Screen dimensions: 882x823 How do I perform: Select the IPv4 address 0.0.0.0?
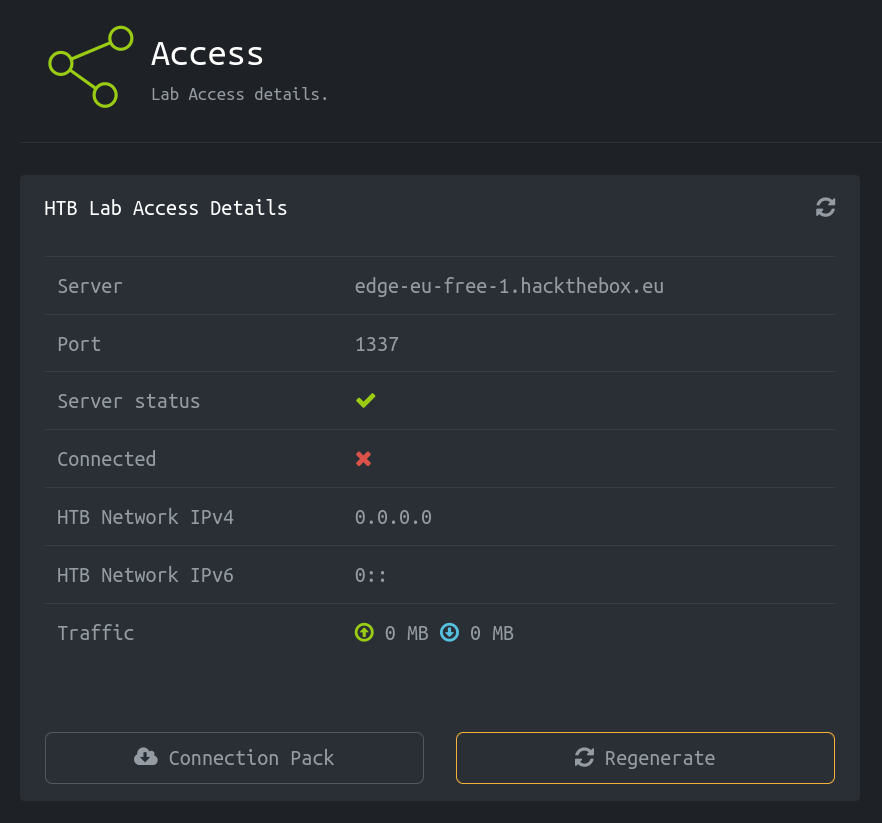point(393,518)
